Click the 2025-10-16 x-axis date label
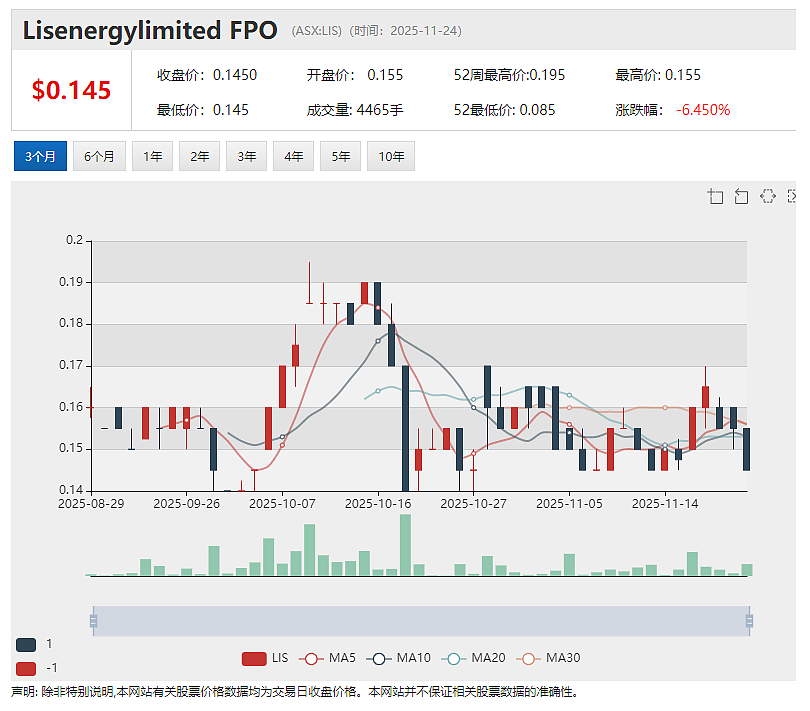This screenshot has width=810, height=711. click(x=378, y=504)
